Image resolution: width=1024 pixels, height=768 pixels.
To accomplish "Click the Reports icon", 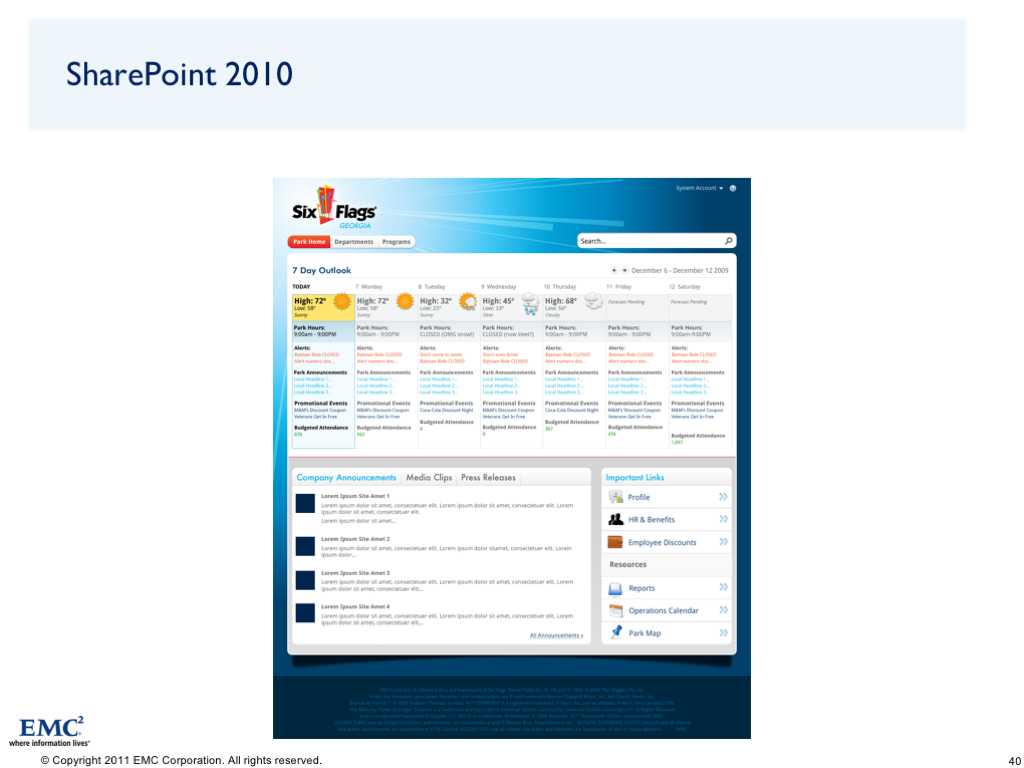I will (615, 588).
